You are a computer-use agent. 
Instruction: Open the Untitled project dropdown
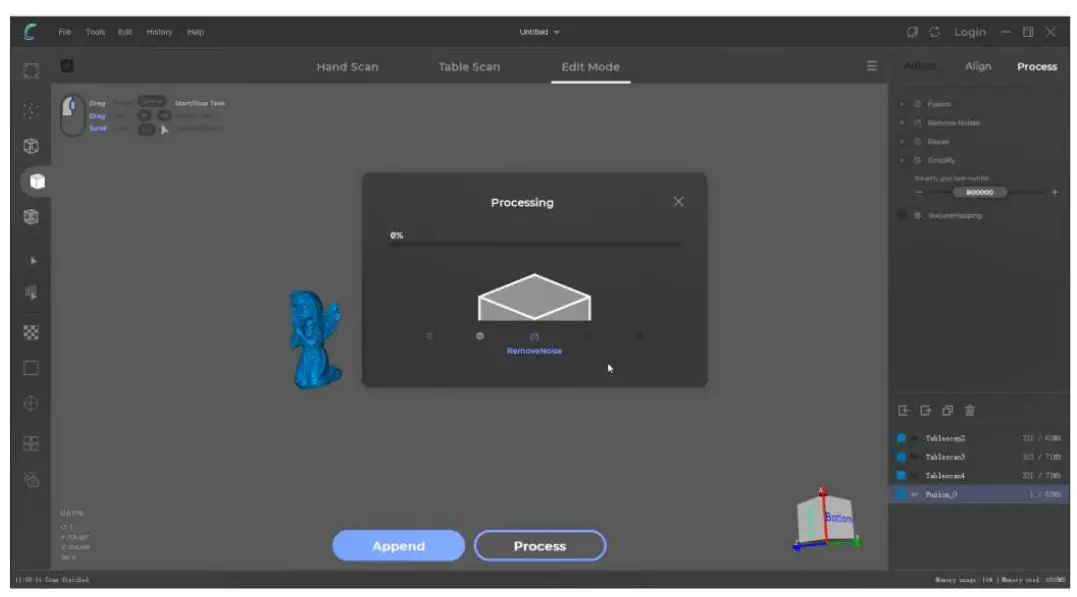[x=539, y=32]
